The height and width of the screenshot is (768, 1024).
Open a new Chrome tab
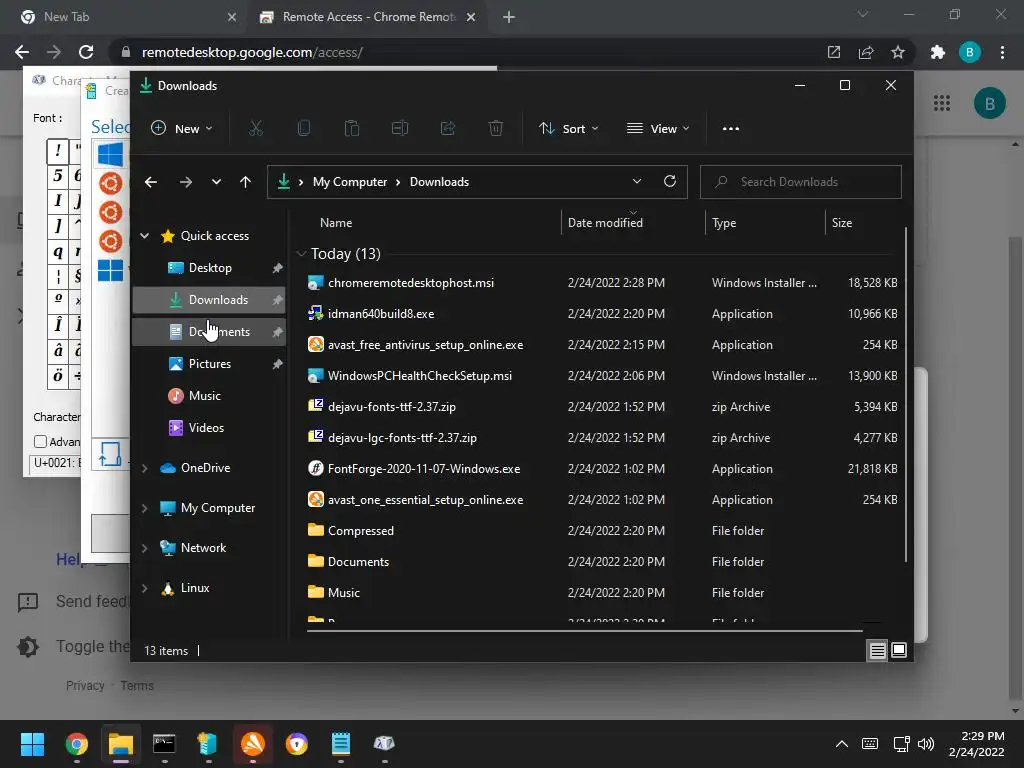point(509,18)
